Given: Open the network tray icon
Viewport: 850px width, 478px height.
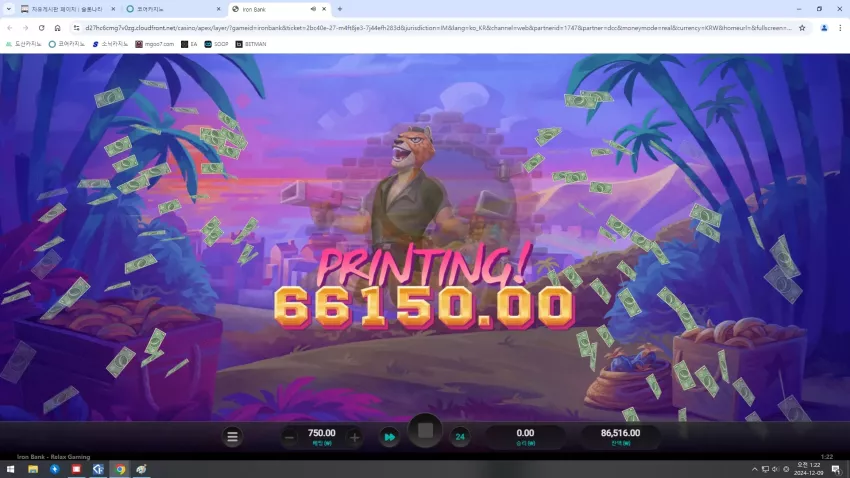Looking at the screenshot, I should (x=765, y=469).
